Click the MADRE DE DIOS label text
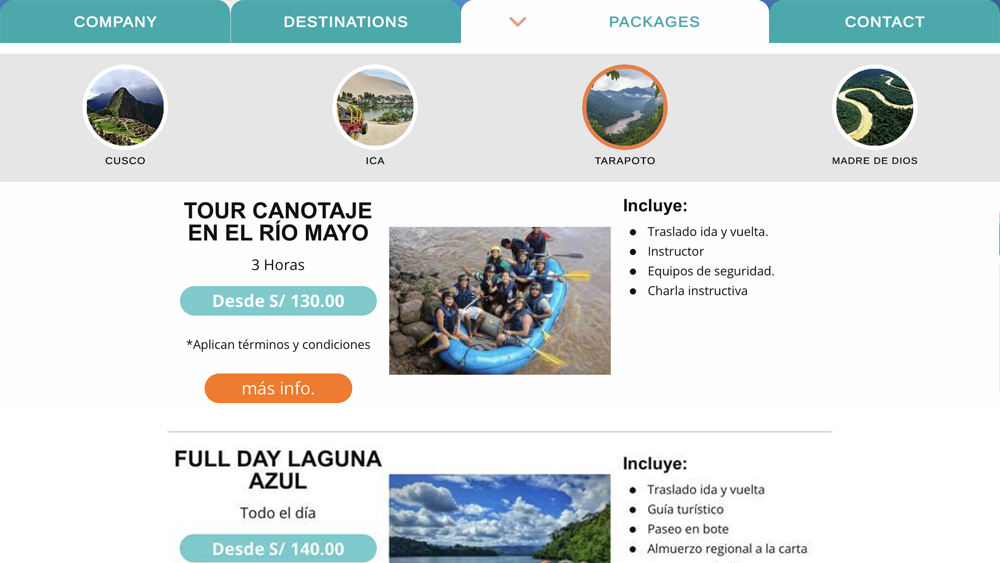1000x563 pixels. tap(875, 161)
